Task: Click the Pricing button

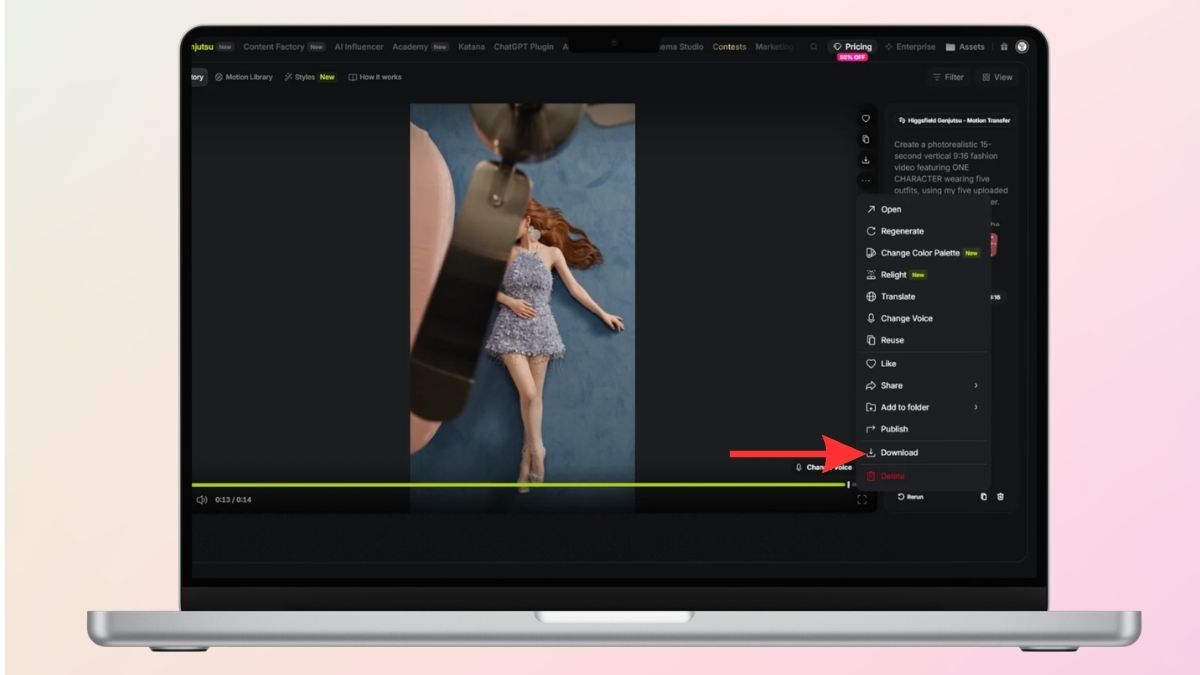Action: pyautogui.click(x=852, y=47)
